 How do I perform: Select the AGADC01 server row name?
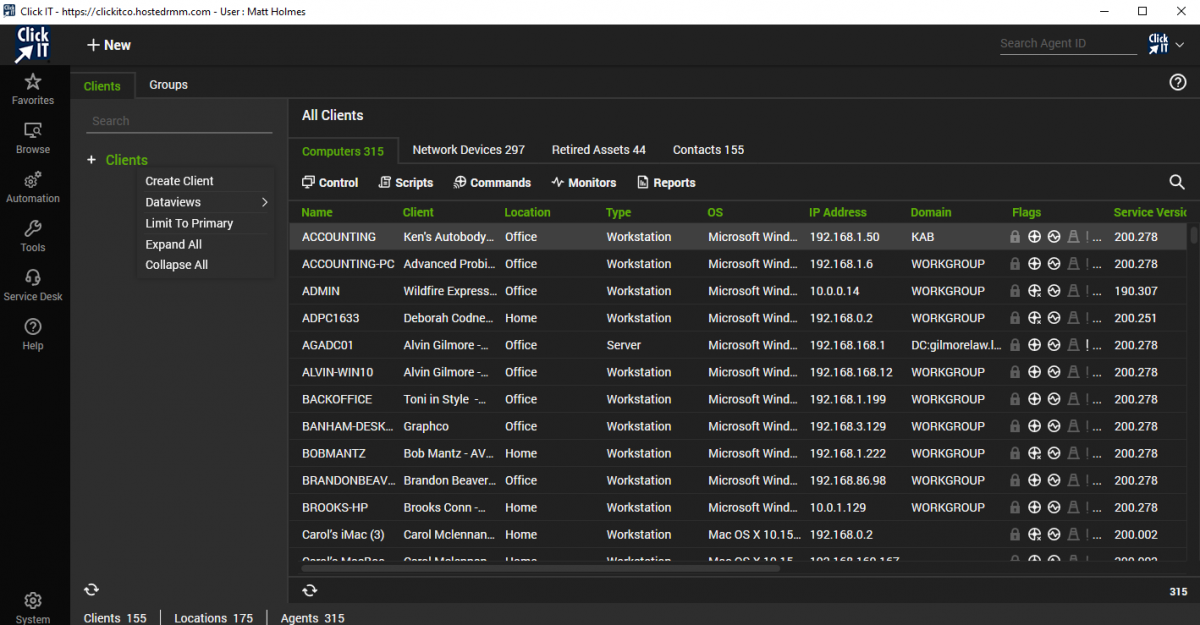tap(328, 345)
